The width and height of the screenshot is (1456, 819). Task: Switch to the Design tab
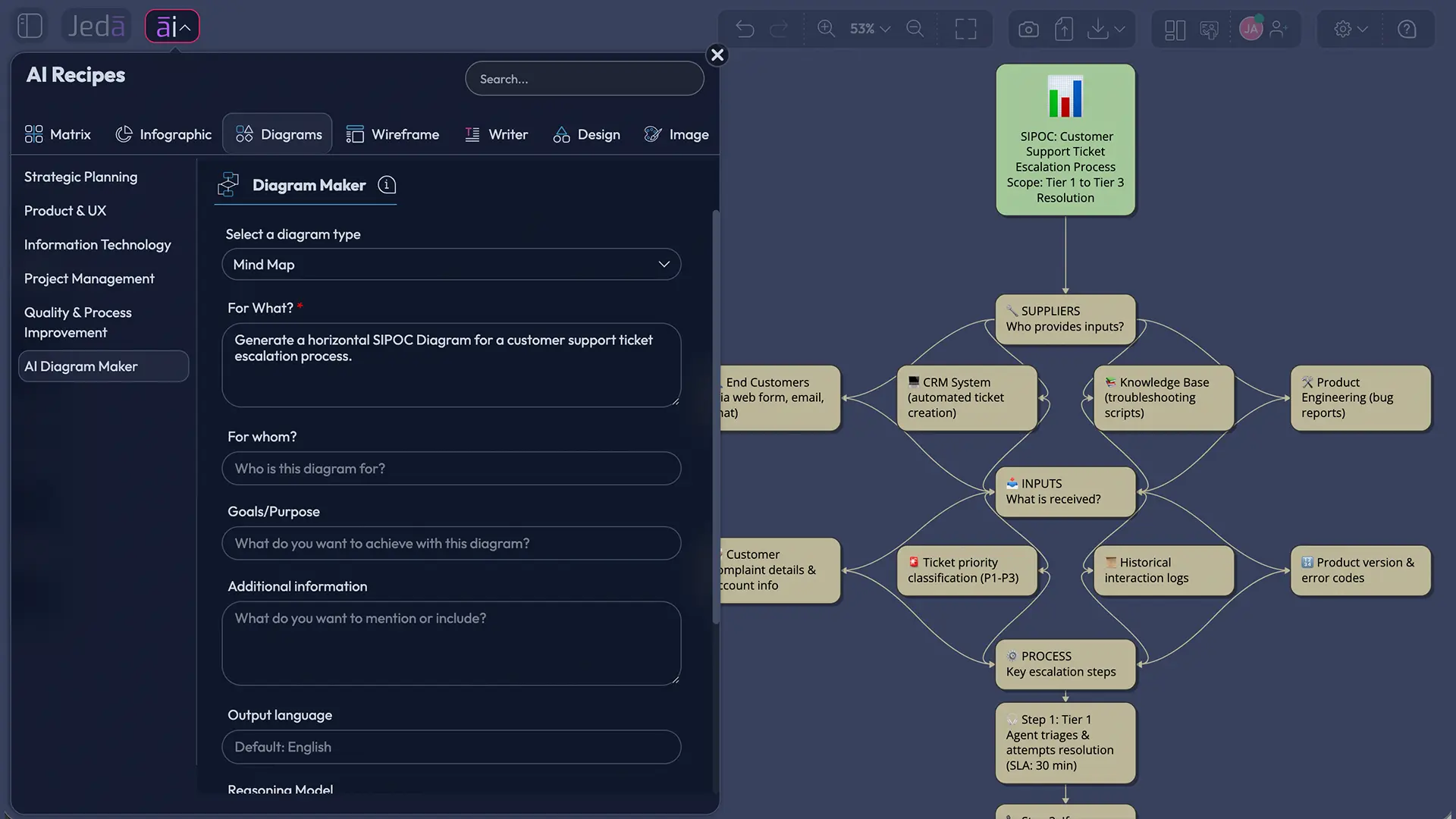point(586,134)
